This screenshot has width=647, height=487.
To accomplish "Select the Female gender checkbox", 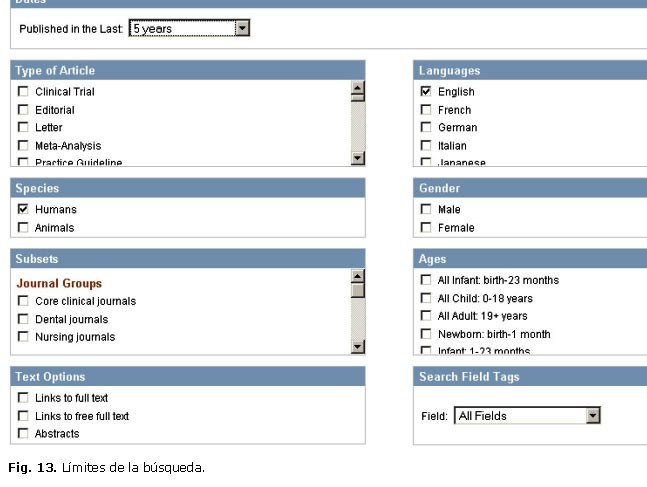I will pos(426,228).
